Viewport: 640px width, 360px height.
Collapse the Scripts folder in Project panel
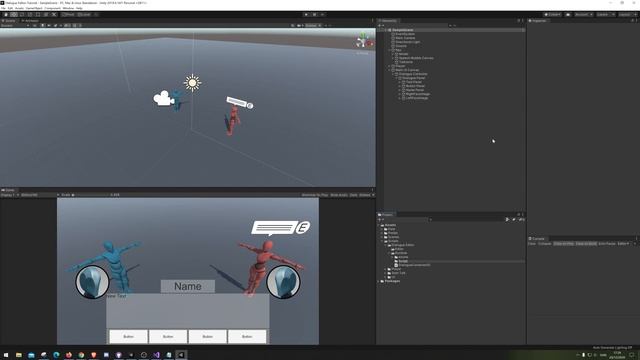[382, 241]
